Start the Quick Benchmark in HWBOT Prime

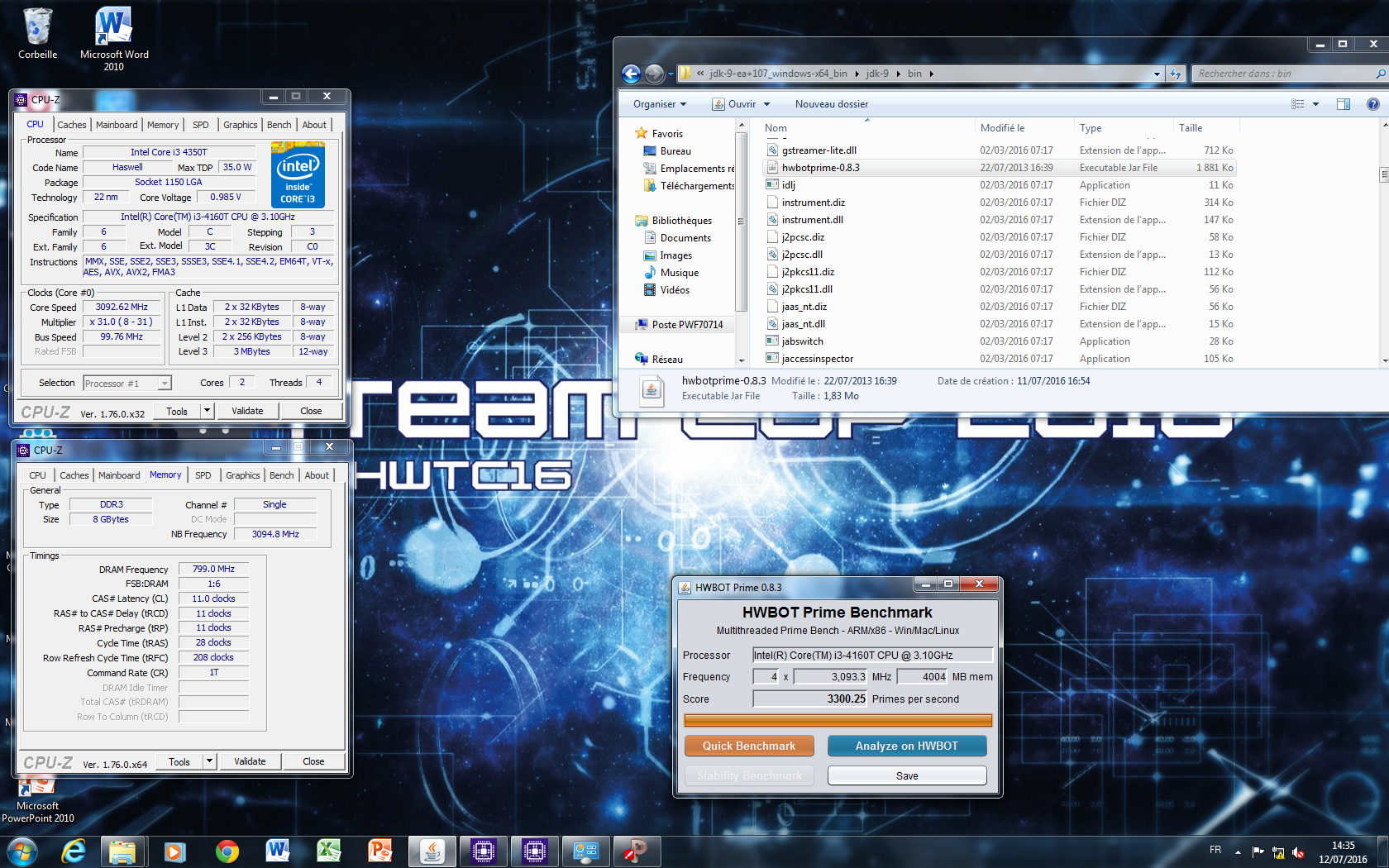(x=749, y=746)
